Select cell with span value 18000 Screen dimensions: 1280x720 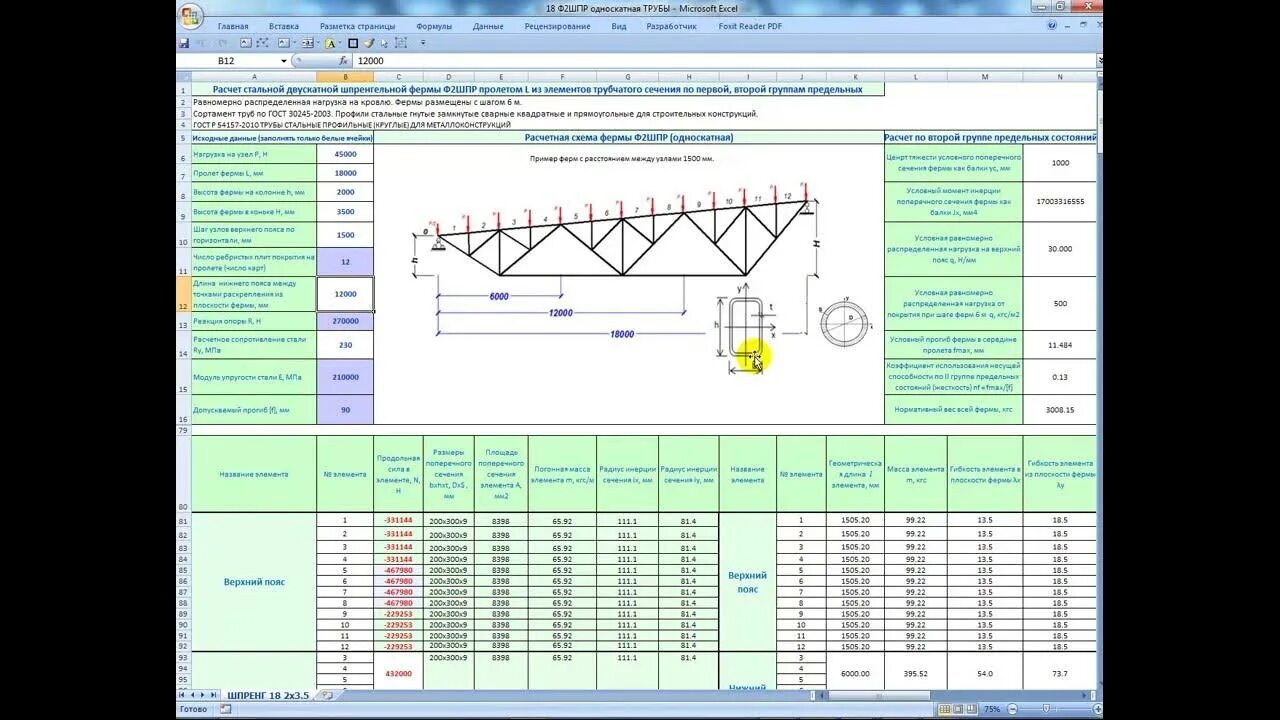point(345,173)
